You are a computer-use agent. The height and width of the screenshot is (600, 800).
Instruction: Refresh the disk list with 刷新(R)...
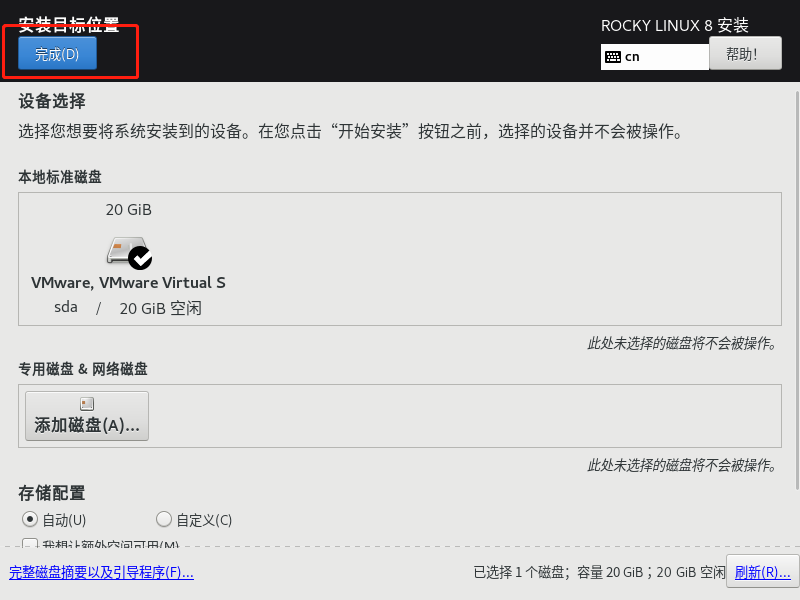tap(762, 572)
